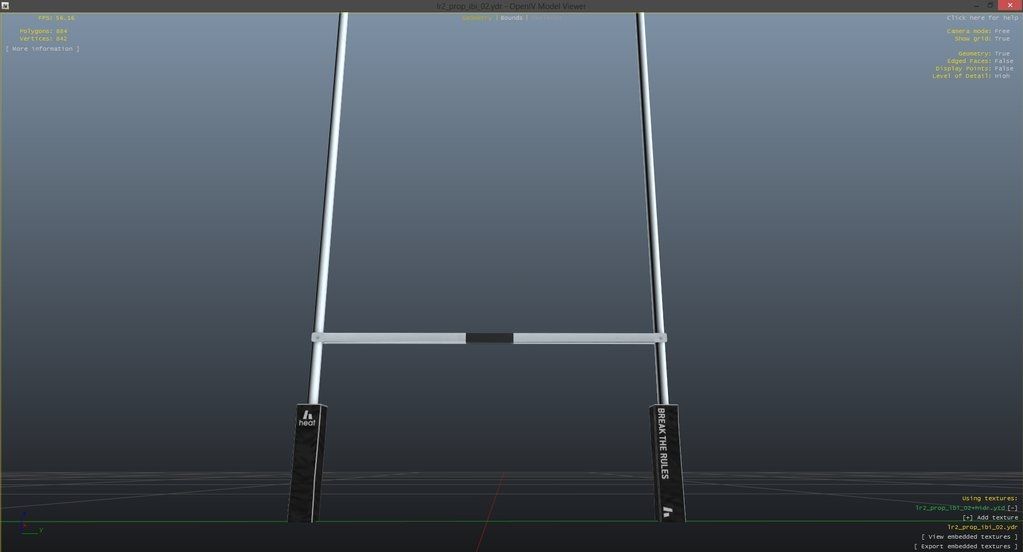Screen dimensions: 1023x552
Task: Close the OpenIV Model Viewer window
Action: tap(1010, 5)
